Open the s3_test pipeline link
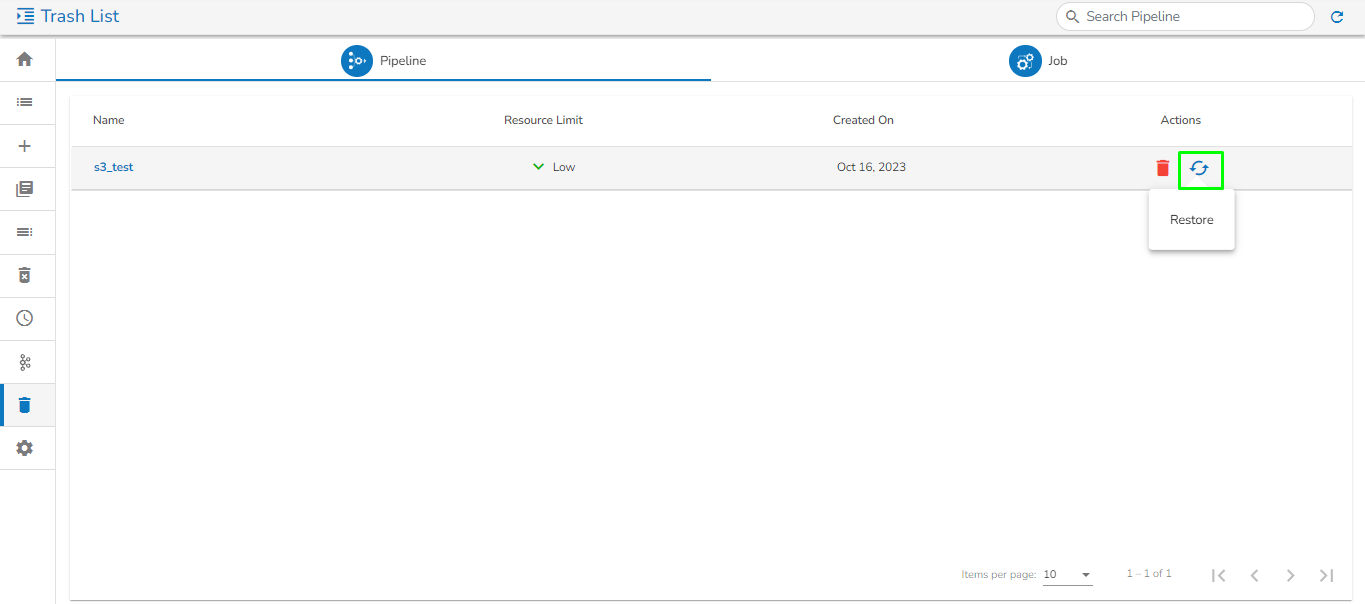The image size is (1365, 604). (113, 167)
